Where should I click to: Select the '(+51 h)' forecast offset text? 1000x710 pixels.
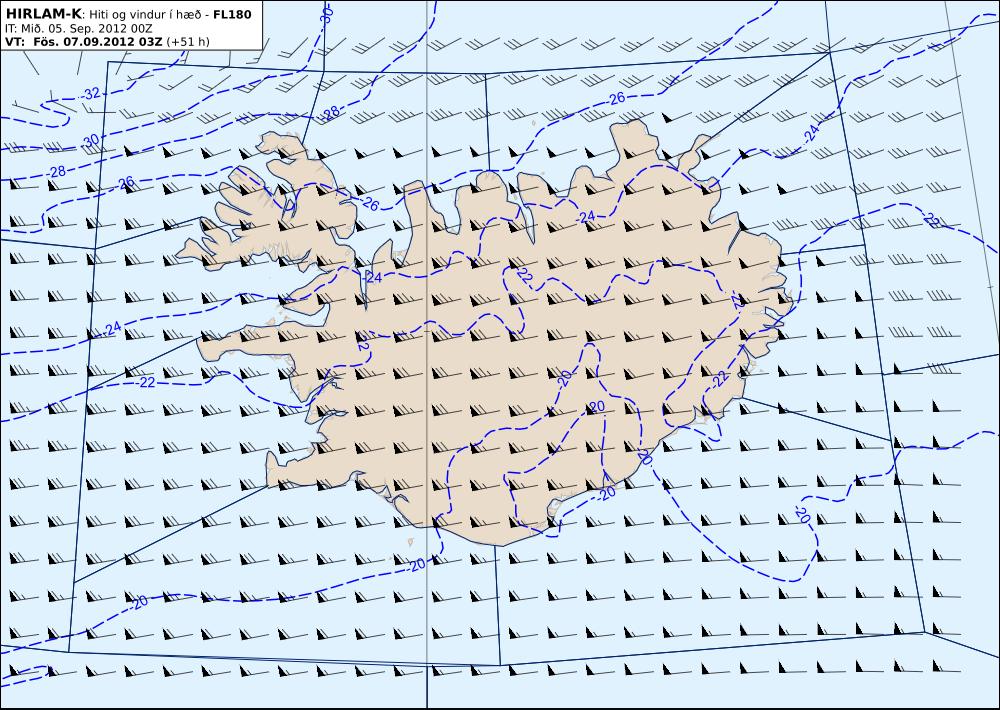188,42
